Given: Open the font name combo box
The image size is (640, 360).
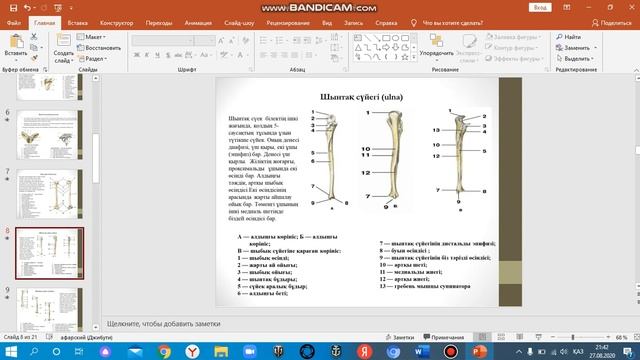Looking at the screenshot, I should pyautogui.click(x=162, y=40).
